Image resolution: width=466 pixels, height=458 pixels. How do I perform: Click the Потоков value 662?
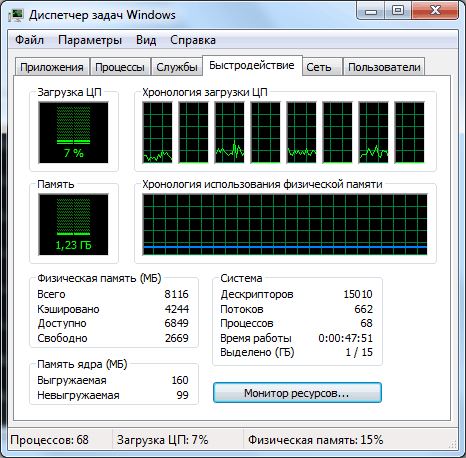pos(364,309)
